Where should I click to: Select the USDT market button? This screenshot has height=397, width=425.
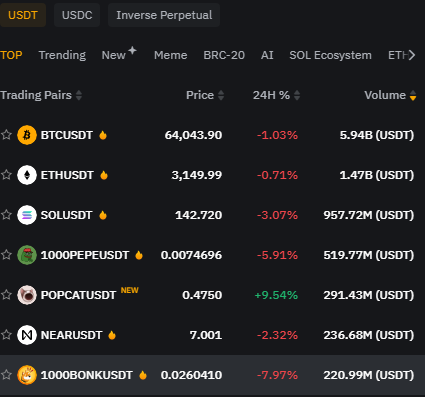point(23,15)
